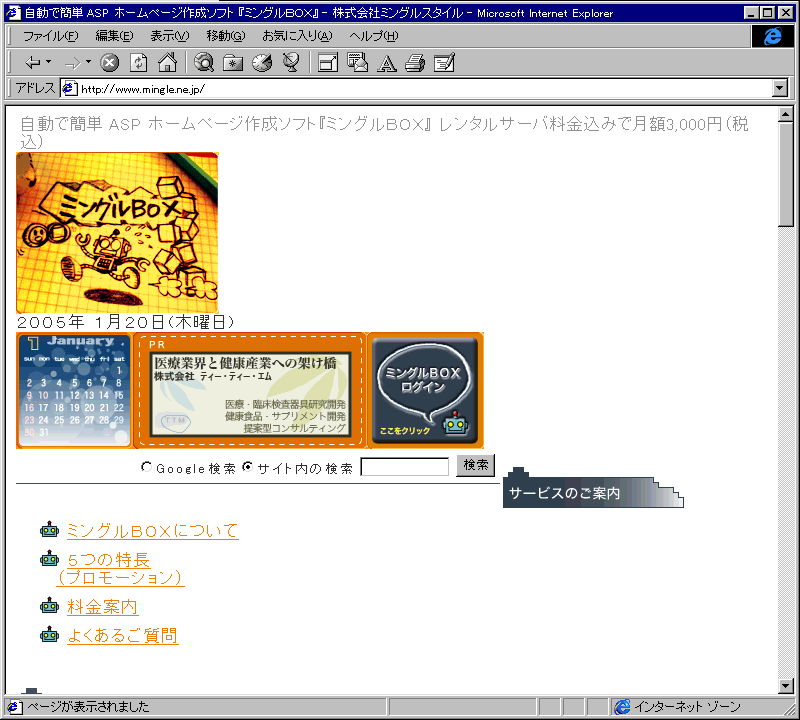Print the page using the printer icon
The width and height of the screenshot is (800, 720).
pos(415,63)
